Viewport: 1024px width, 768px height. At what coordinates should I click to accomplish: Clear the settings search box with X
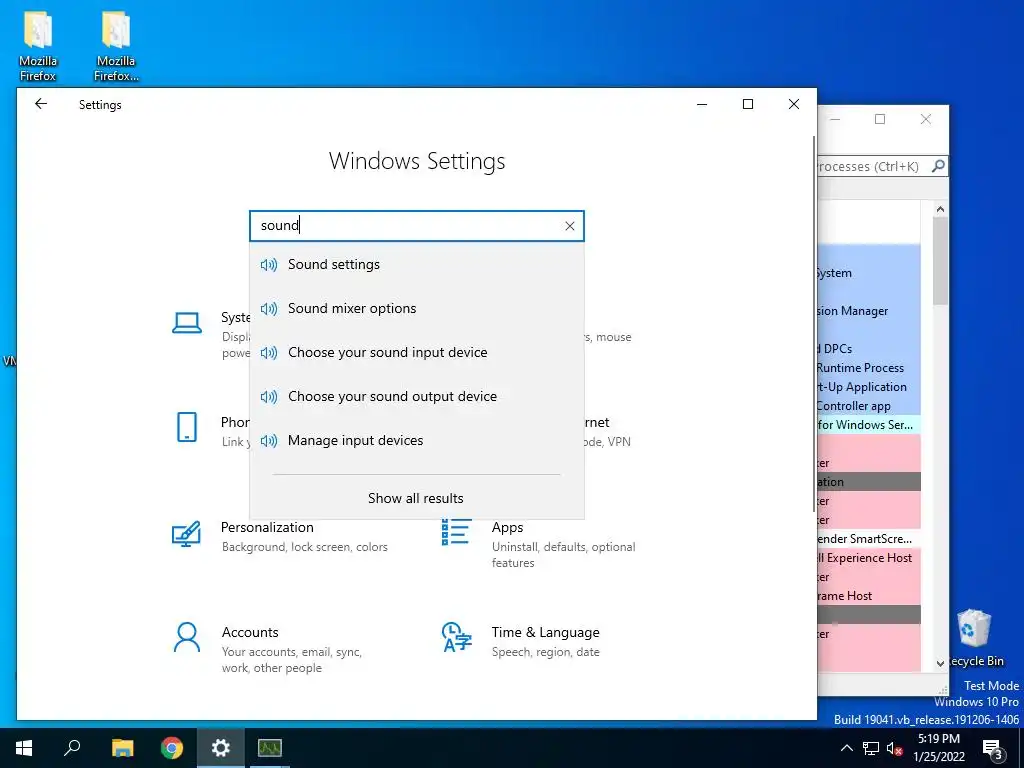pyautogui.click(x=569, y=226)
